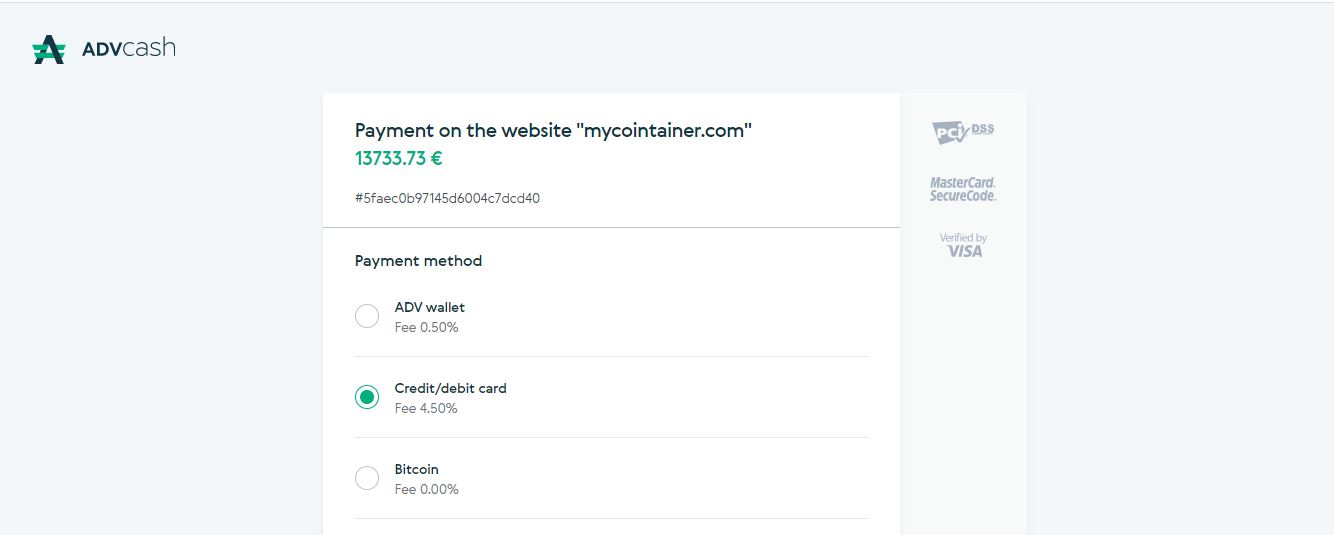This screenshot has width=1334, height=535.
Task: Click the ADVcash brand name text
Action: (128, 48)
